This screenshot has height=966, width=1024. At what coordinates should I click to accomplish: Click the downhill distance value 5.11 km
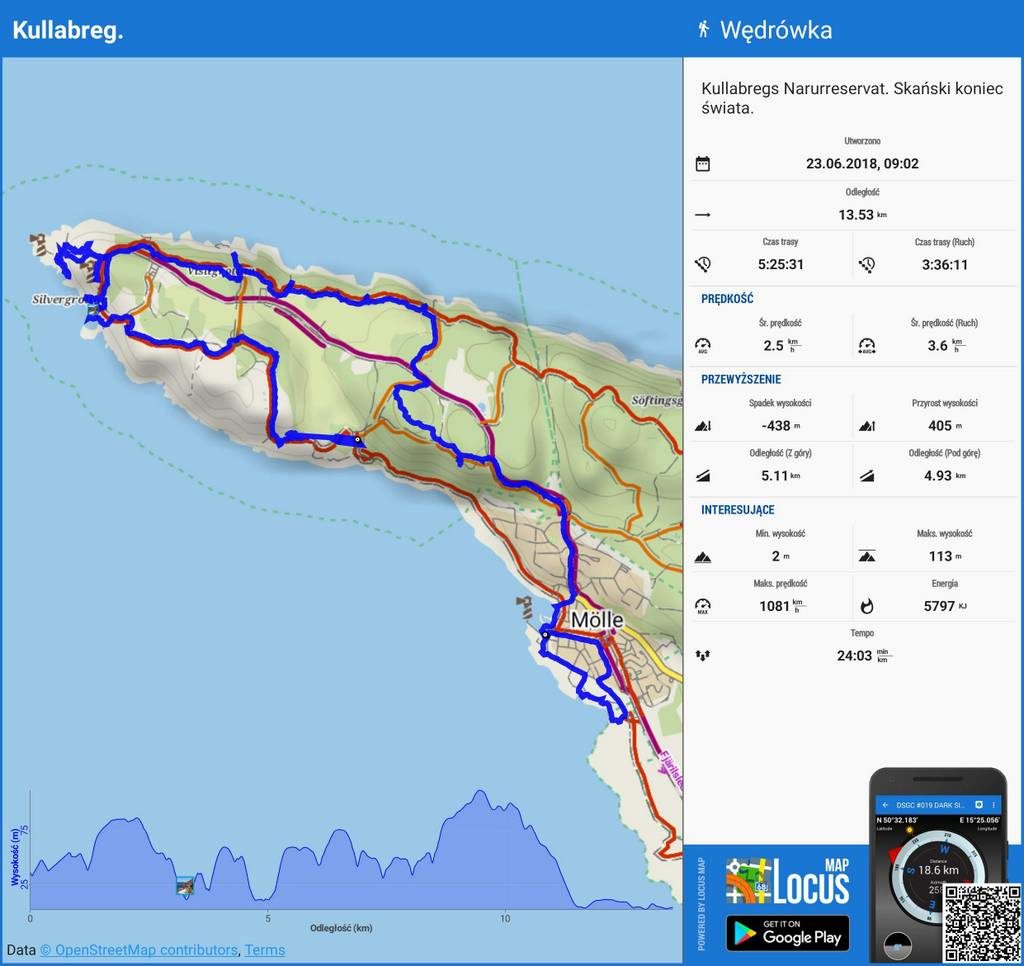(780, 475)
